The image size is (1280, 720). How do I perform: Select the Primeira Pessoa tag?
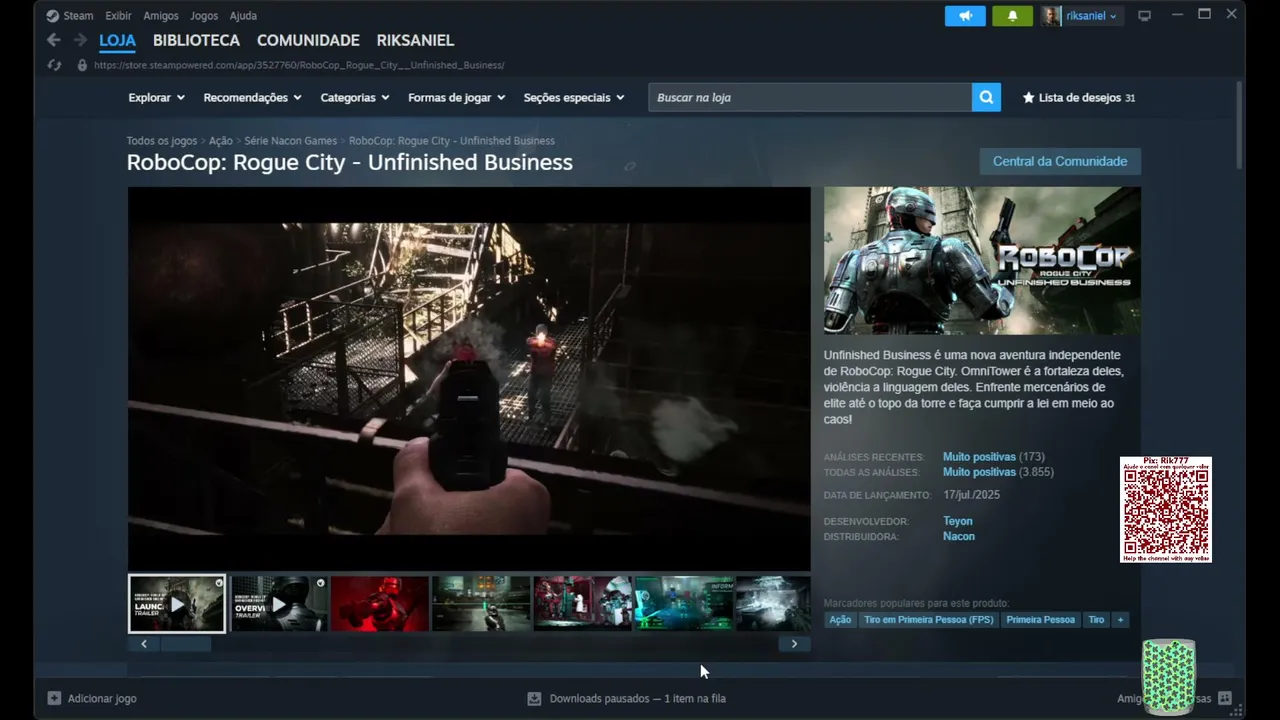coord(1041,620)
